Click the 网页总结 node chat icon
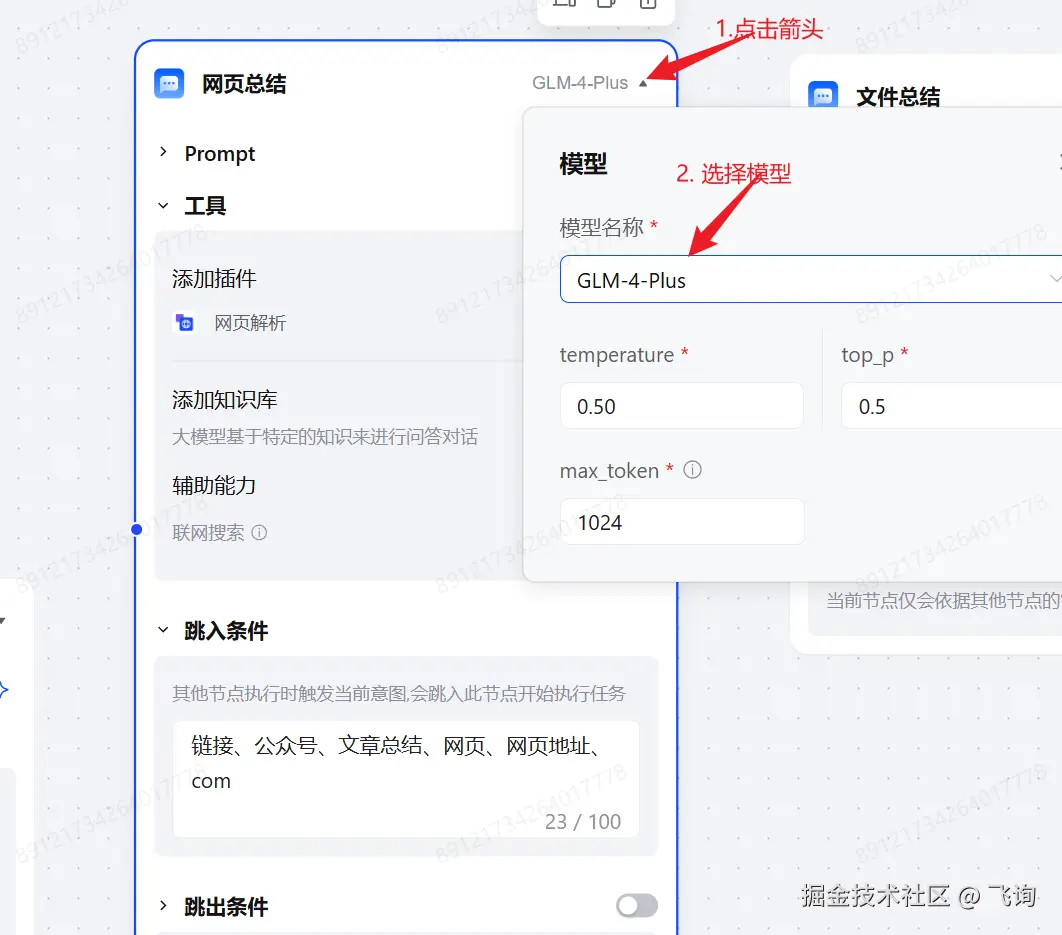The width and height of the screenshot is (1062, 935). click(x=169, y=84)
